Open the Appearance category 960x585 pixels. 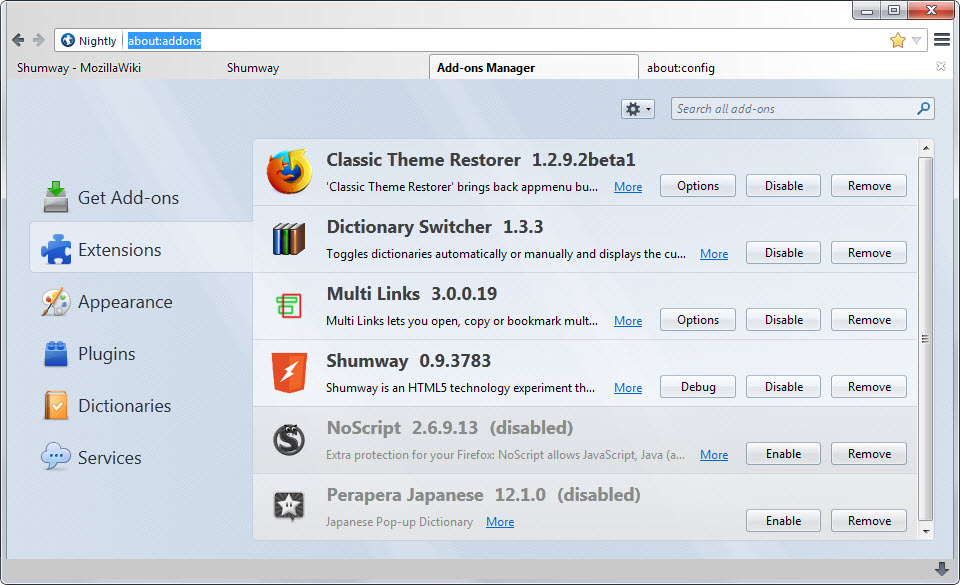point(108,302)
